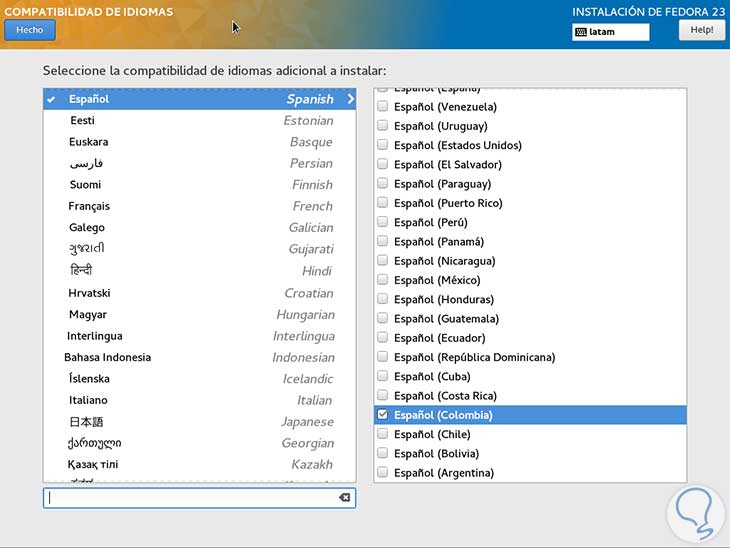Viewport: 730px width, 548px height.
Task: Select Italiano in the language list
Action: pyautogui.click(x=88, y=400)
